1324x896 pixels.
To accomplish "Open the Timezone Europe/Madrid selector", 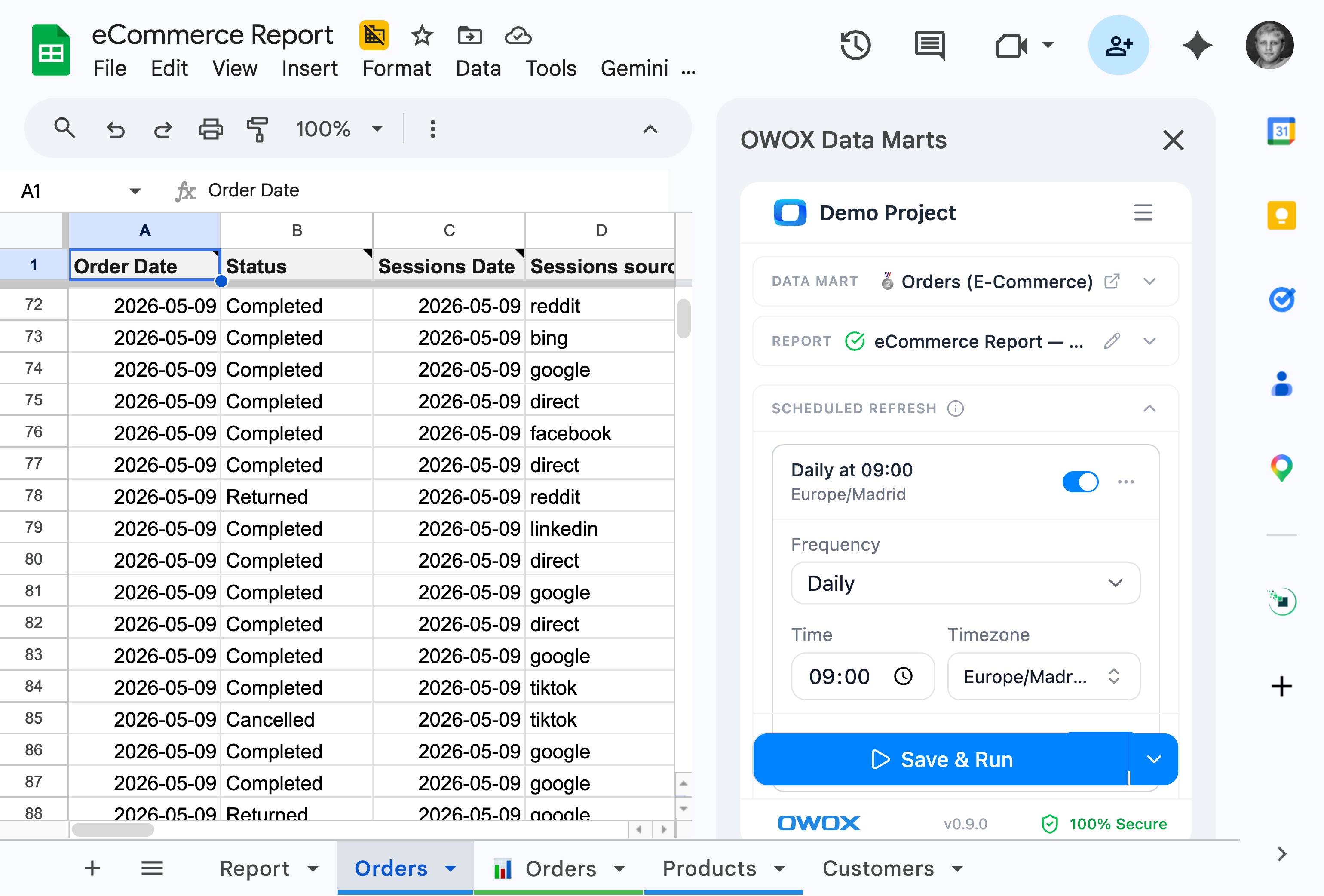I will [x=1043, y=677].
